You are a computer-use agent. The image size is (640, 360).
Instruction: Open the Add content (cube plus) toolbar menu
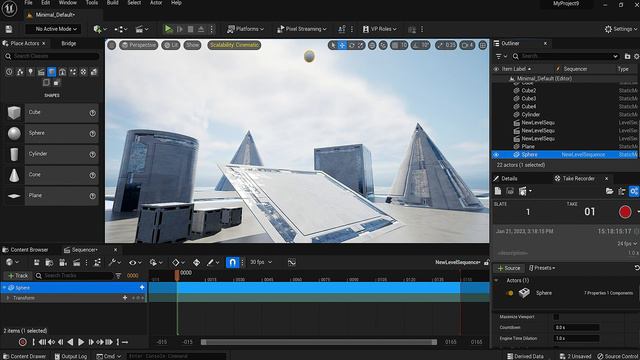pos(99,29)
